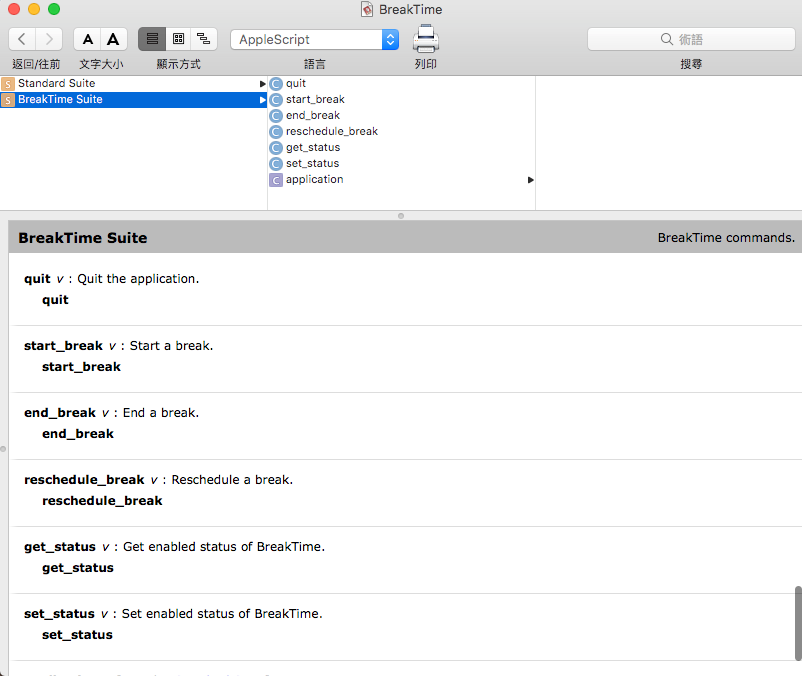Select reschedule_break in the column list

tap(402, 131)
